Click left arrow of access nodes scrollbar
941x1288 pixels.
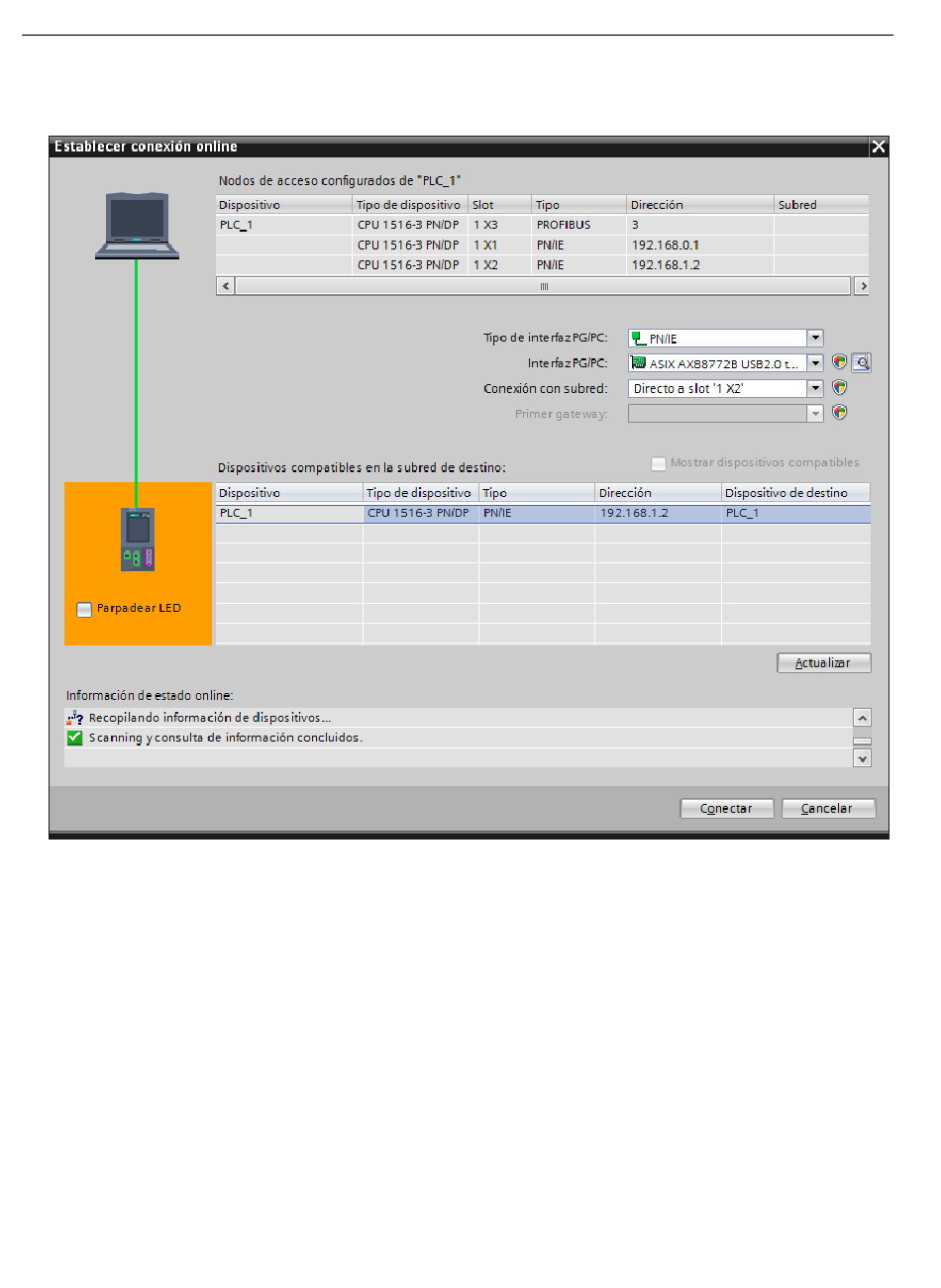click(x=226, y=286)
